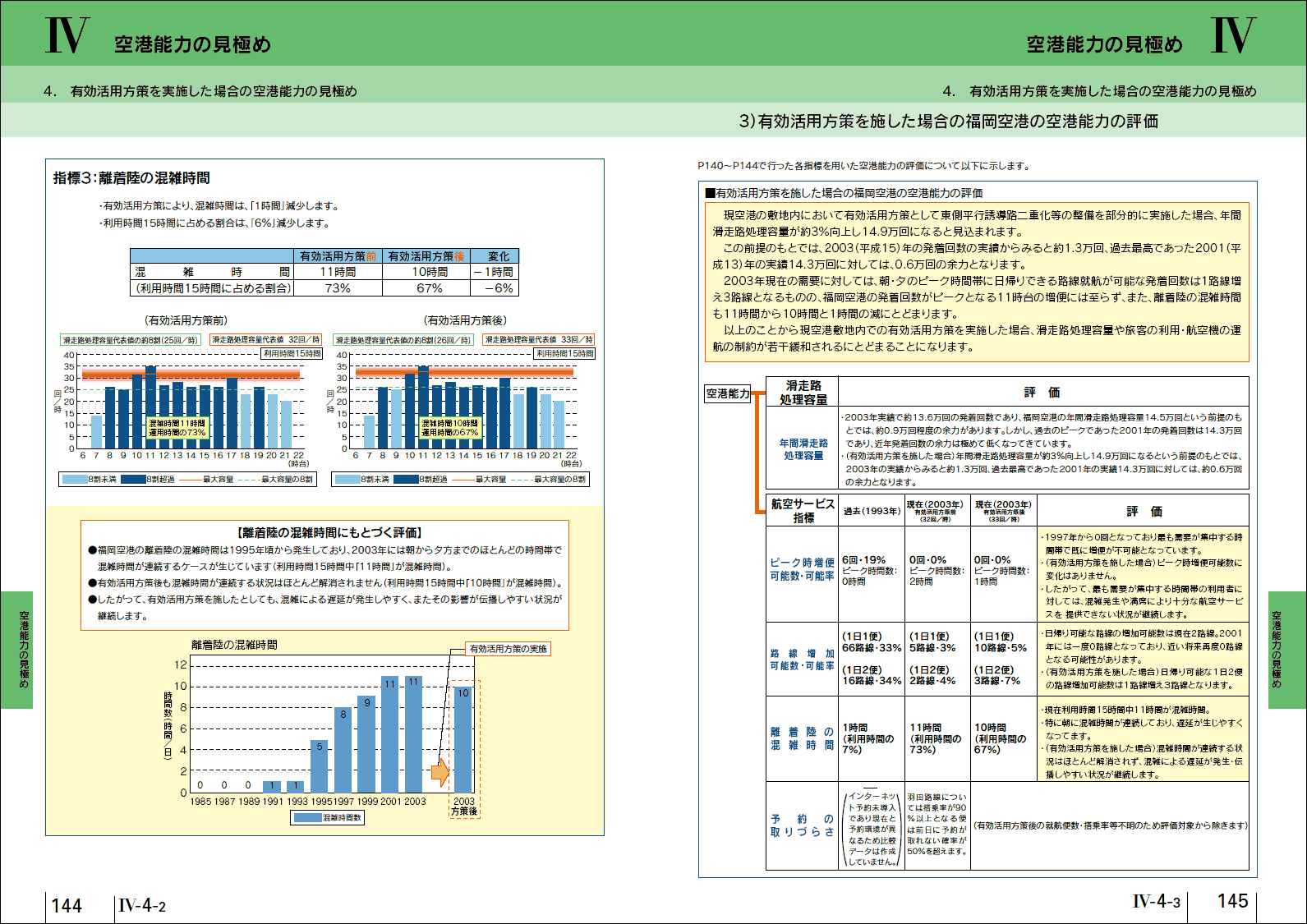This screenshot has height=924, width=1307.
Task: Select the 73% cell in the summary table
Action: coord(338,288)
